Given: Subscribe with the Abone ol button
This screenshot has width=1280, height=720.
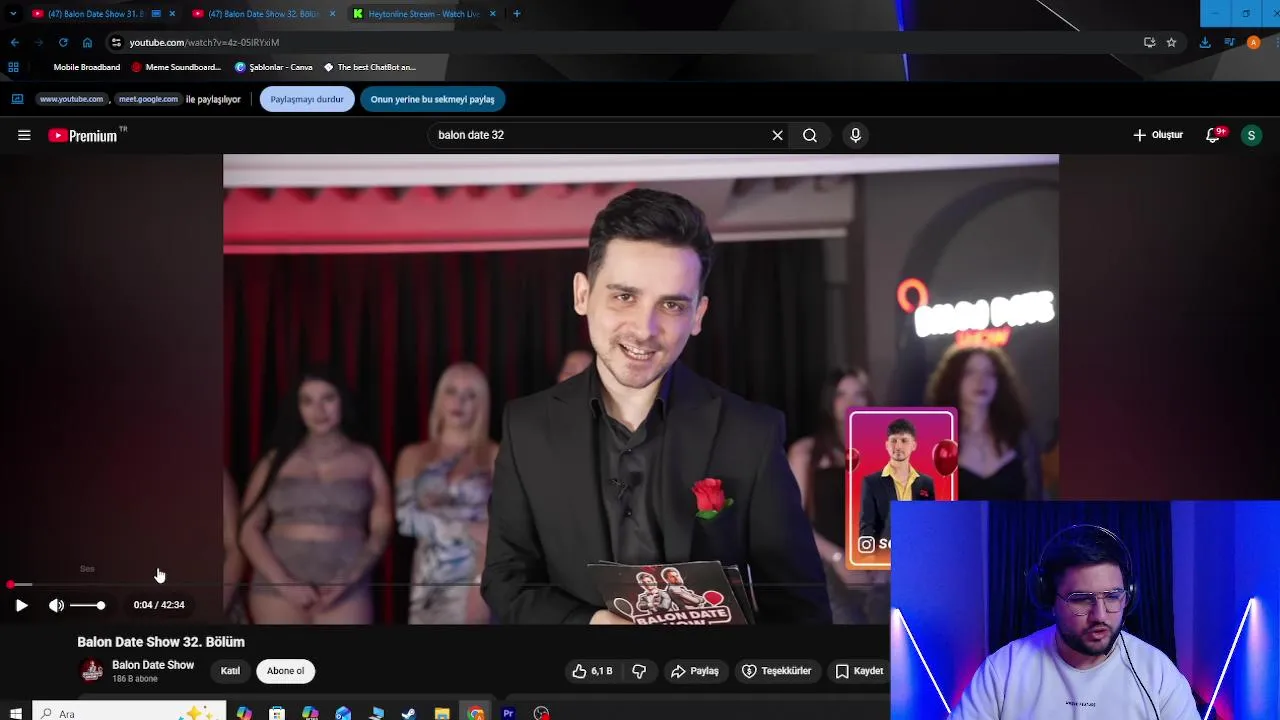Looking at the screenshot, I should (x=285, y=671).
